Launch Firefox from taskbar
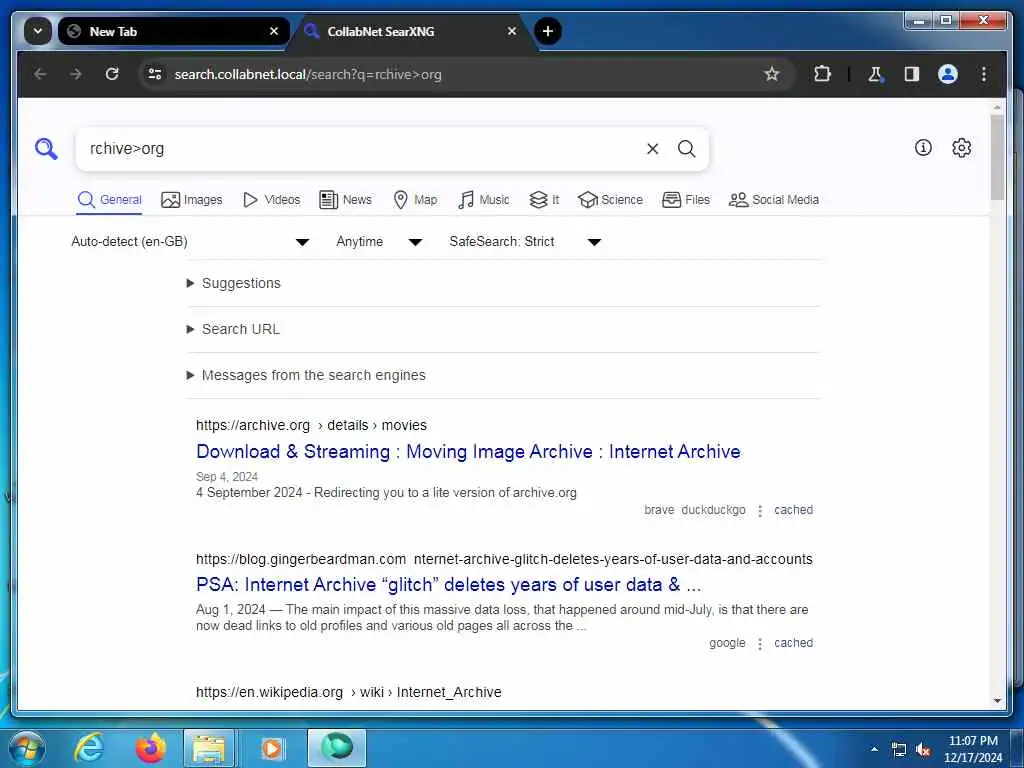1024x768 pixels. (150, 748)
